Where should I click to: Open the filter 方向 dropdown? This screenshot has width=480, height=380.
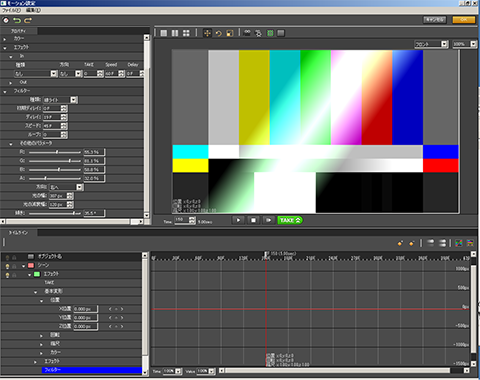[x=79, y=187]
